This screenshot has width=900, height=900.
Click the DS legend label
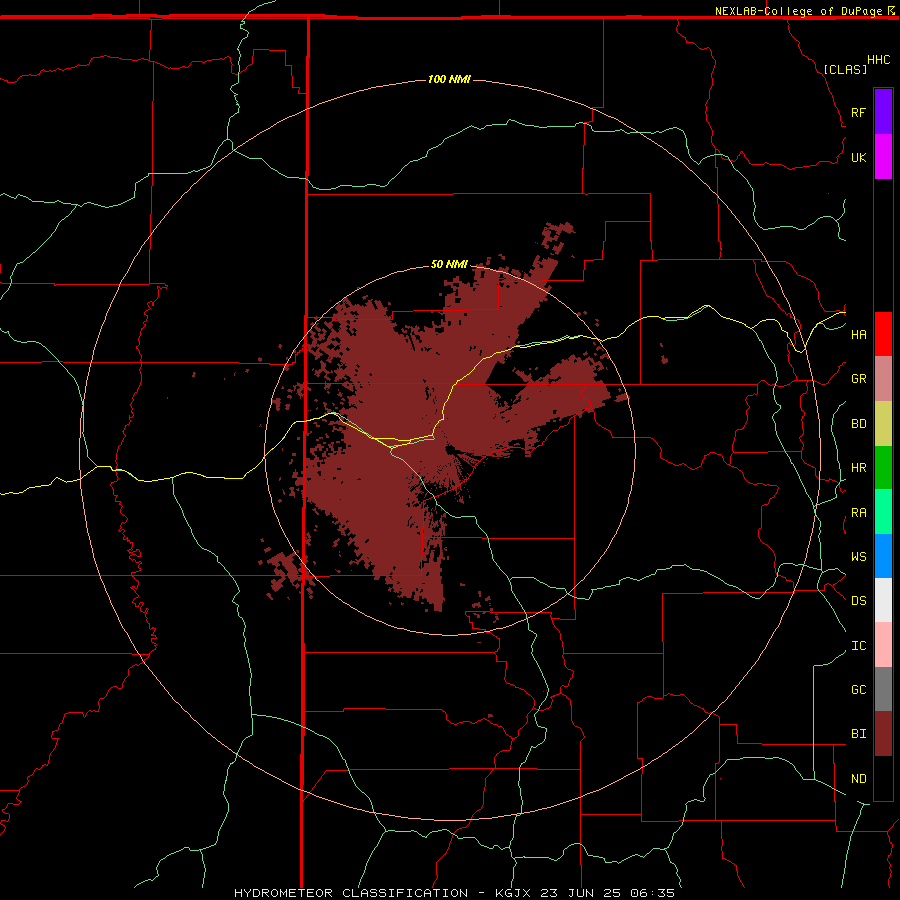(x=858, y=601)
